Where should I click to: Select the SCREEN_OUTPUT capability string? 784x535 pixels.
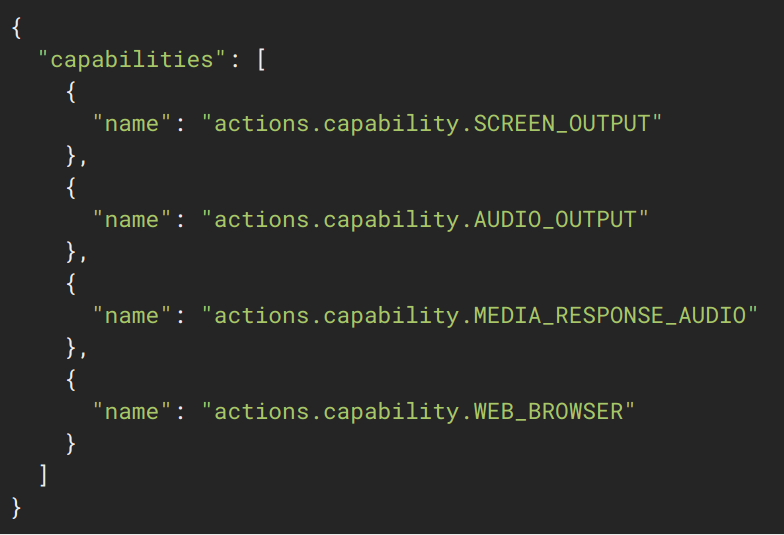click(x=432, y=123)
